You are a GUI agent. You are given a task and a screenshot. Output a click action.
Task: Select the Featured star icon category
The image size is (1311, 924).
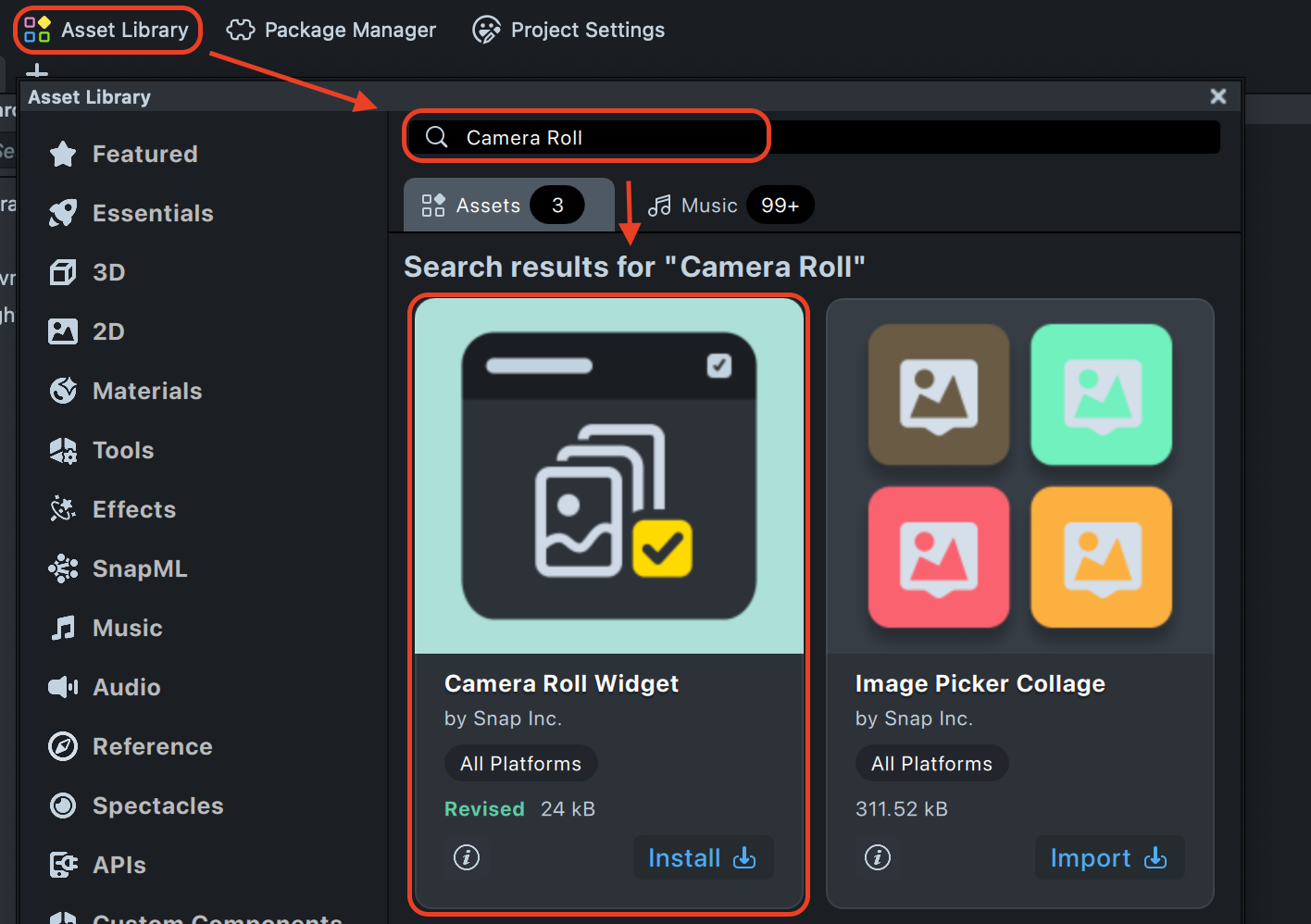(x=63, y=154)
